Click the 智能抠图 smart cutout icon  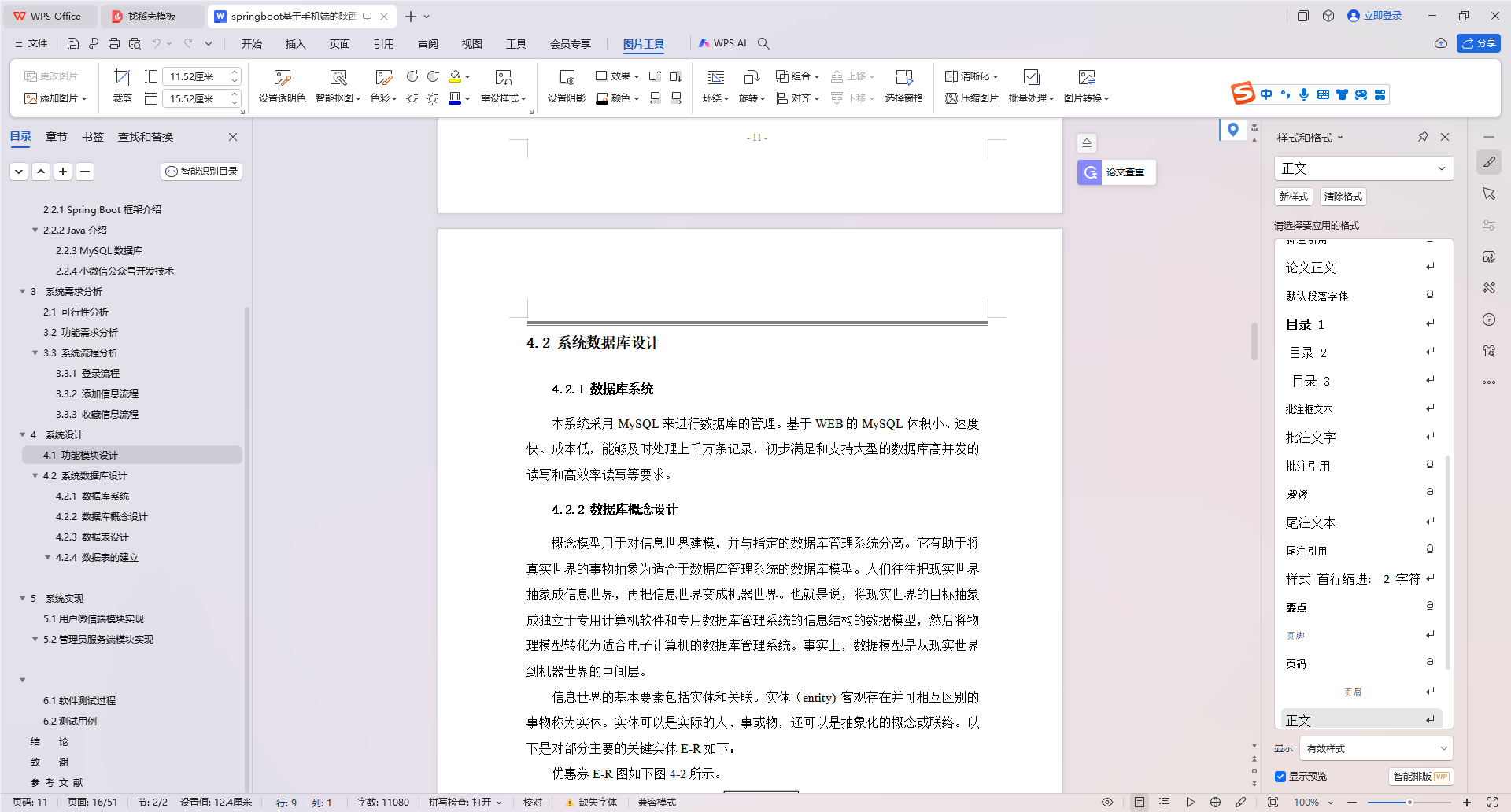(x=338, y=77)
